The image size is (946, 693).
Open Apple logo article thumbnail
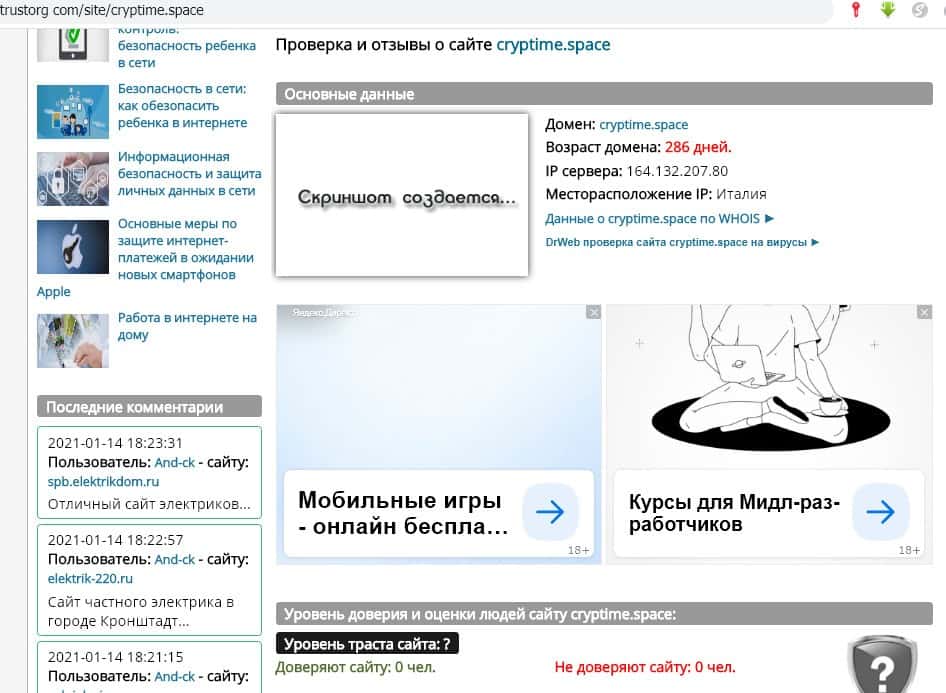[x=73, y=247]
